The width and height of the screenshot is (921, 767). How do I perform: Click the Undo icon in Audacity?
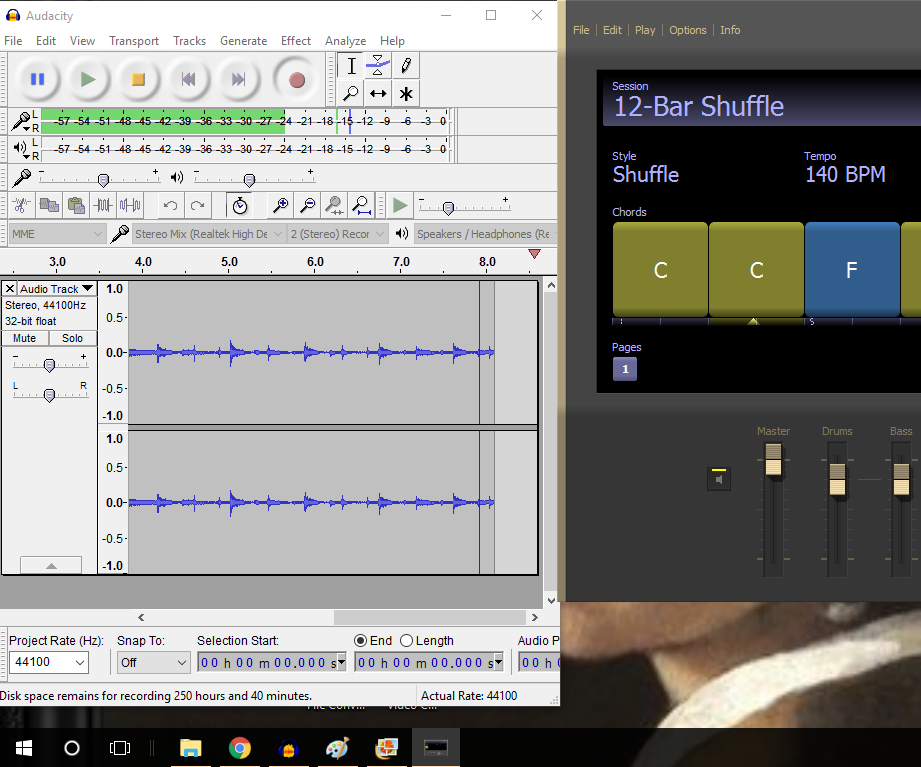(x=170, y=205)
